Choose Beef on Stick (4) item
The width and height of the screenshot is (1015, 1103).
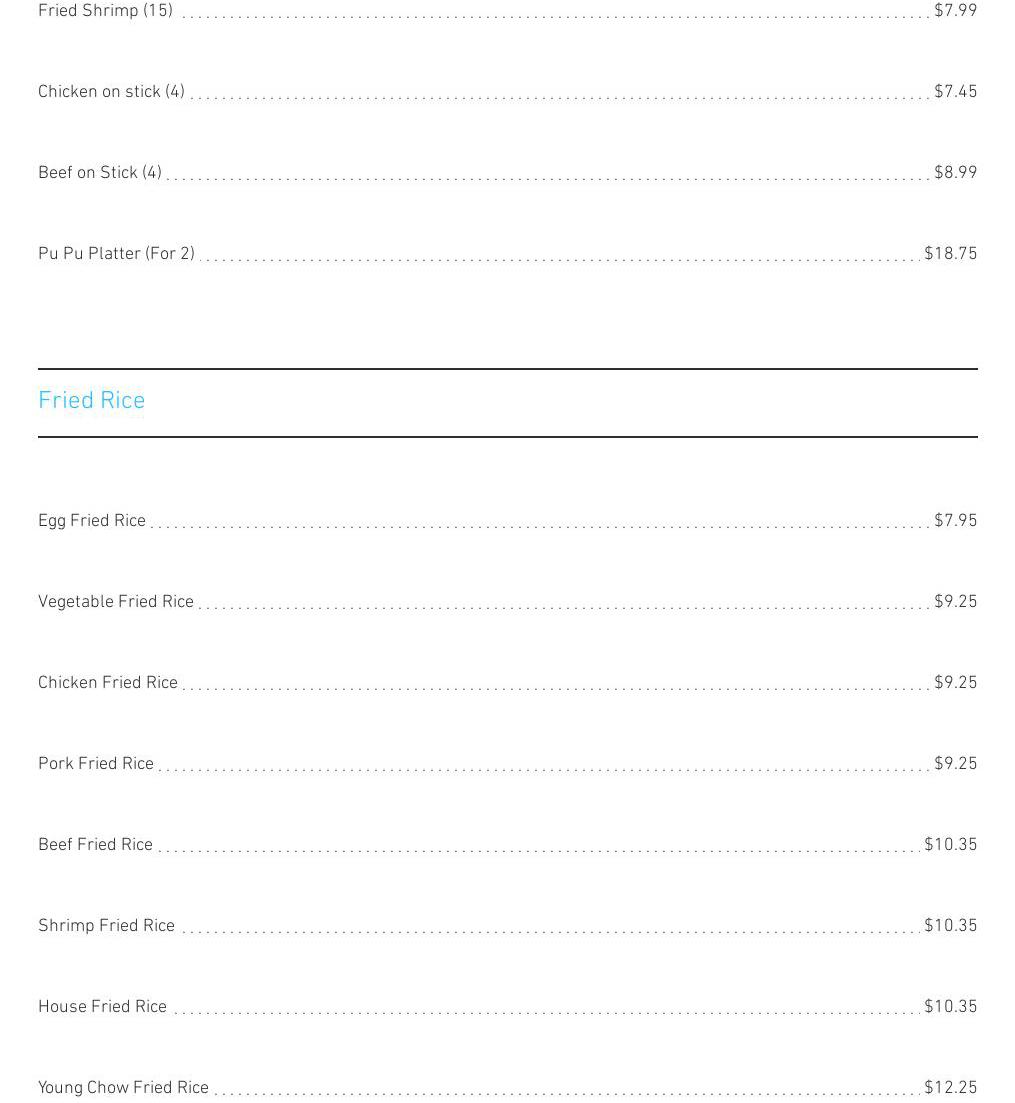coord(100,173)
